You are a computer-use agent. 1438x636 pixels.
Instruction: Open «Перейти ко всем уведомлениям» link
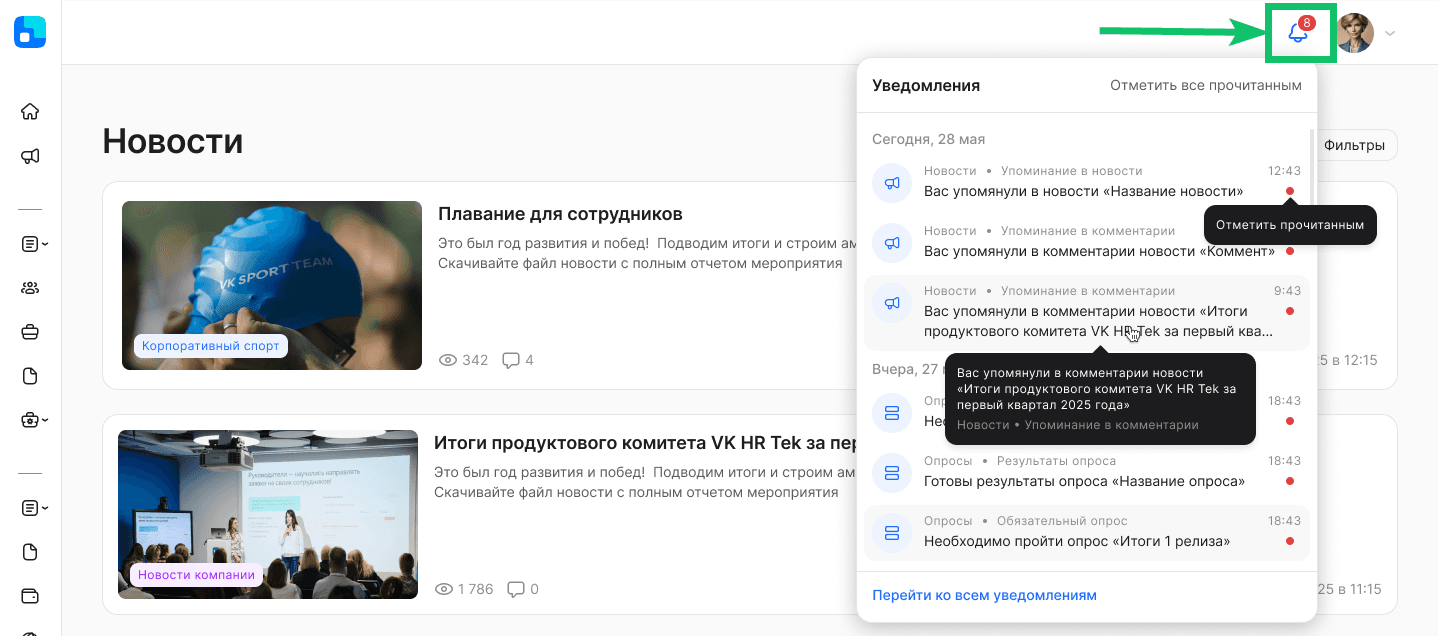983,594
